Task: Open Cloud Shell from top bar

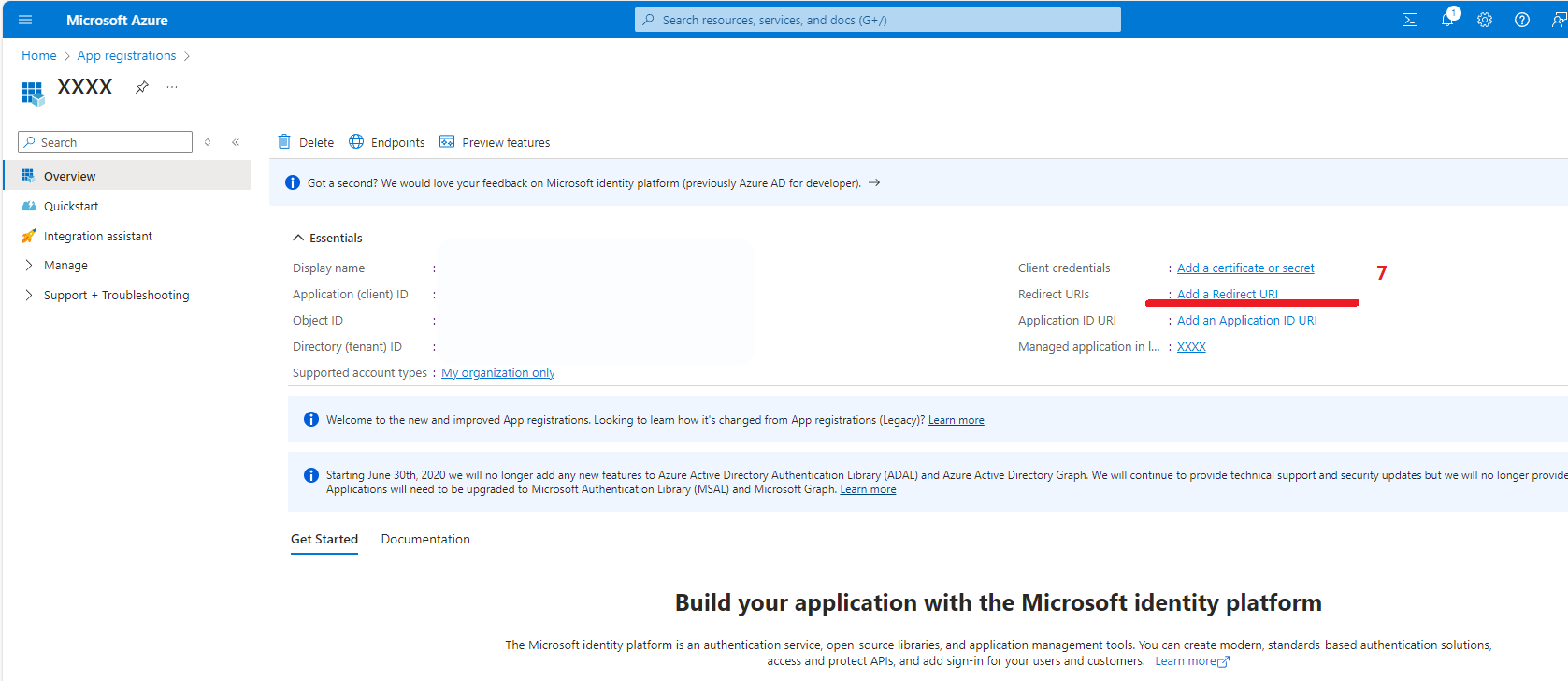Action: (1410, 20)
